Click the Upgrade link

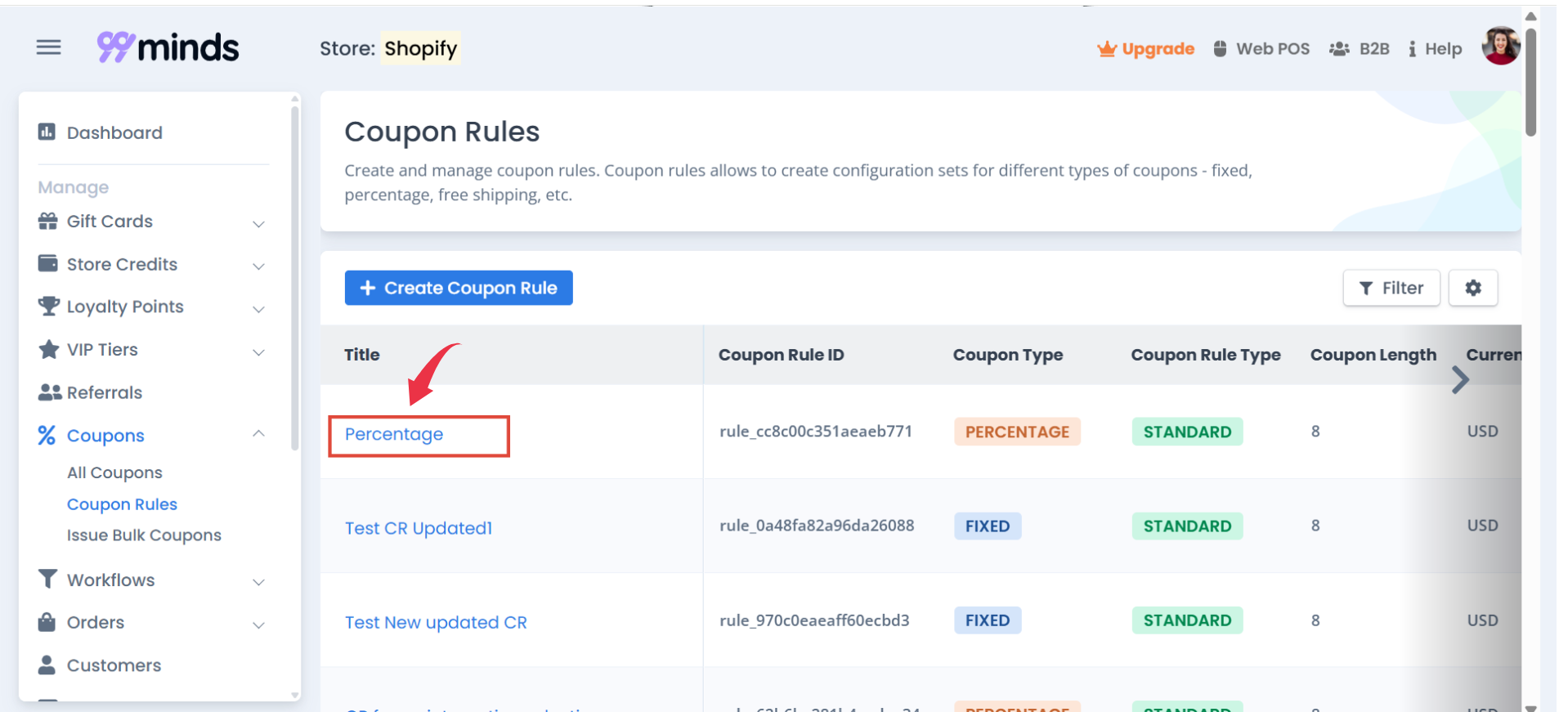[1146, 49]
